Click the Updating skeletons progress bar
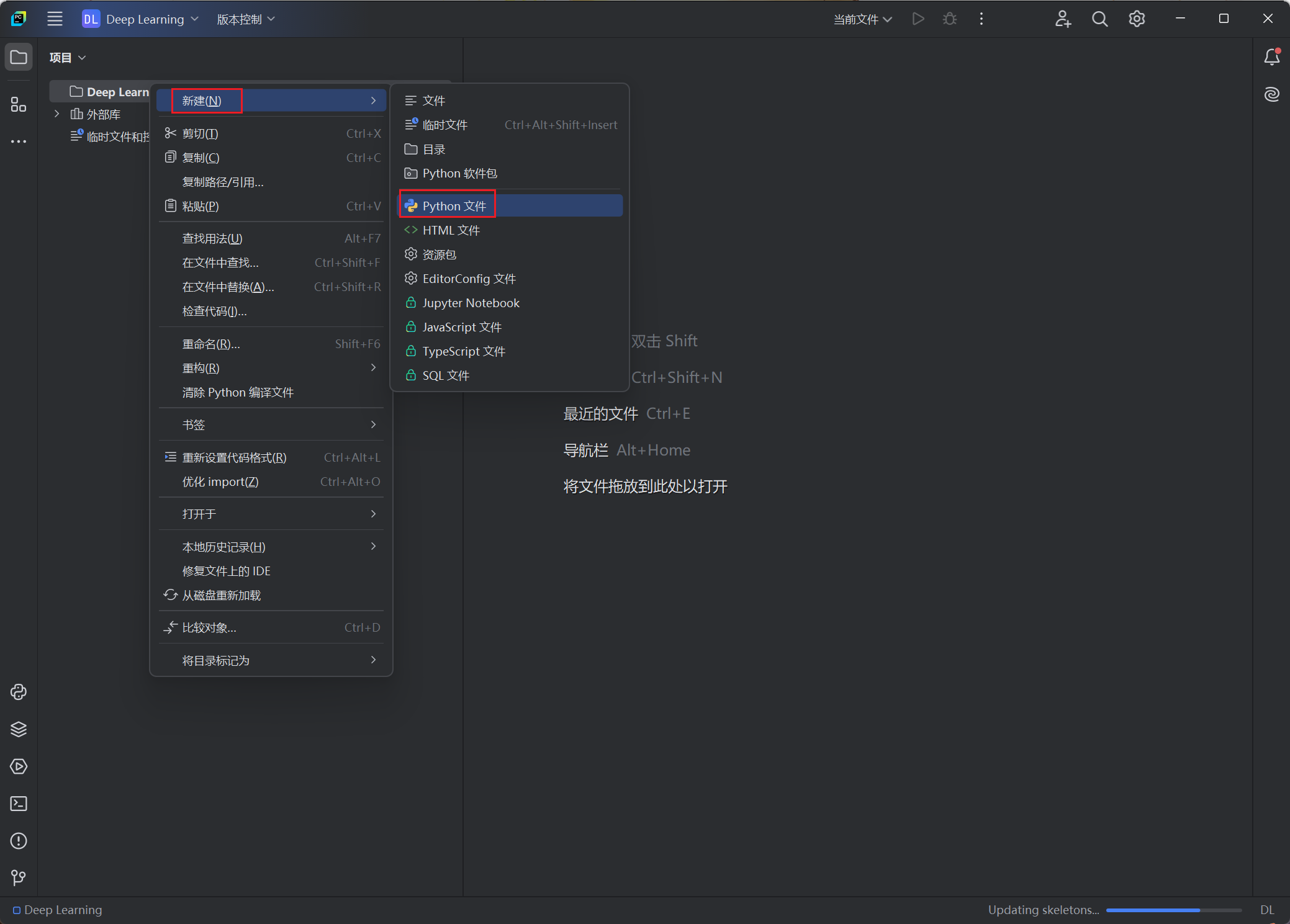Screen dimensions: 1290x924 1173,910
